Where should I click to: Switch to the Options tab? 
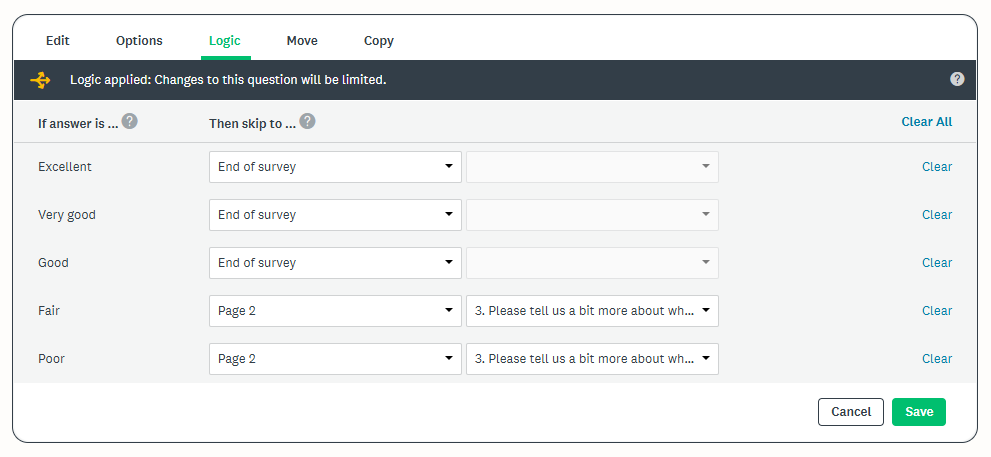coord(139,40)
